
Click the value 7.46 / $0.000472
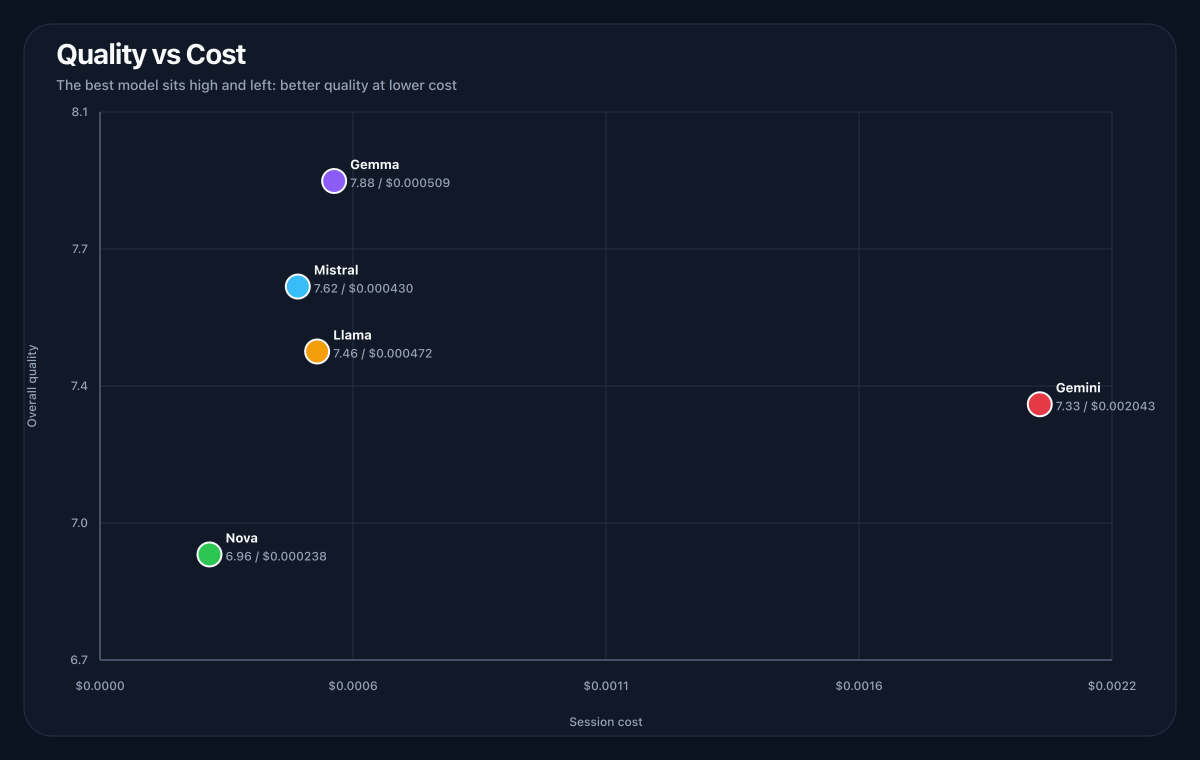(x=383, y=353)
